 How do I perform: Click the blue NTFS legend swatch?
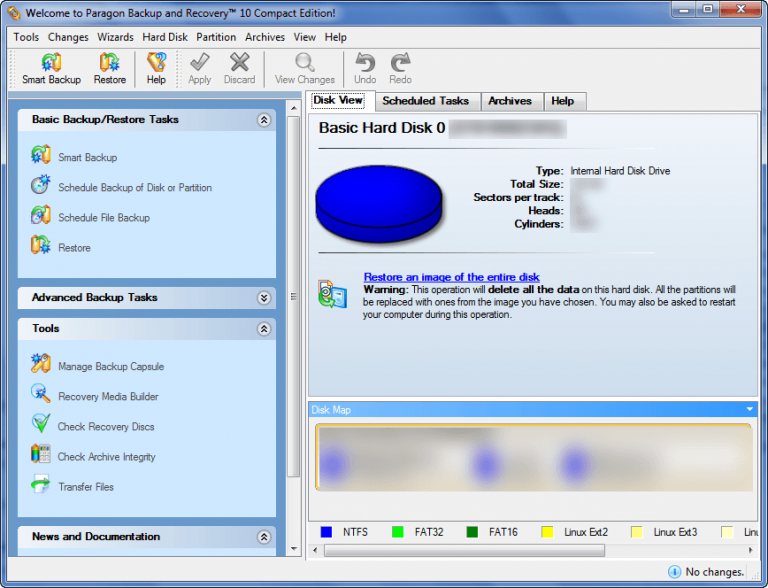click(326, 532)
